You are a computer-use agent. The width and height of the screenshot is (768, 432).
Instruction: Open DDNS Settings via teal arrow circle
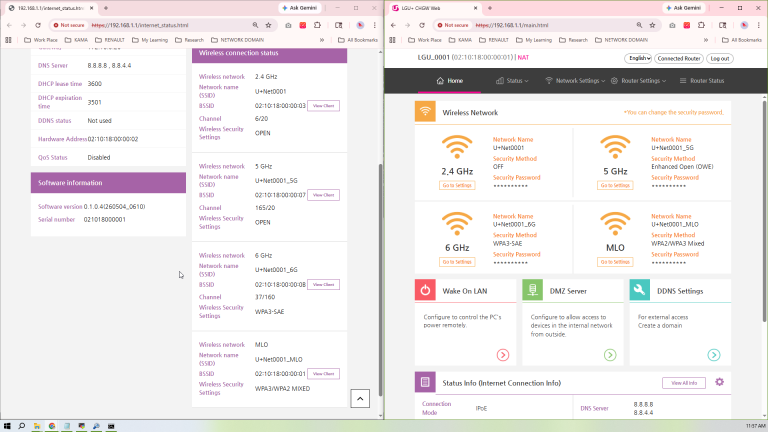[714, 355]
